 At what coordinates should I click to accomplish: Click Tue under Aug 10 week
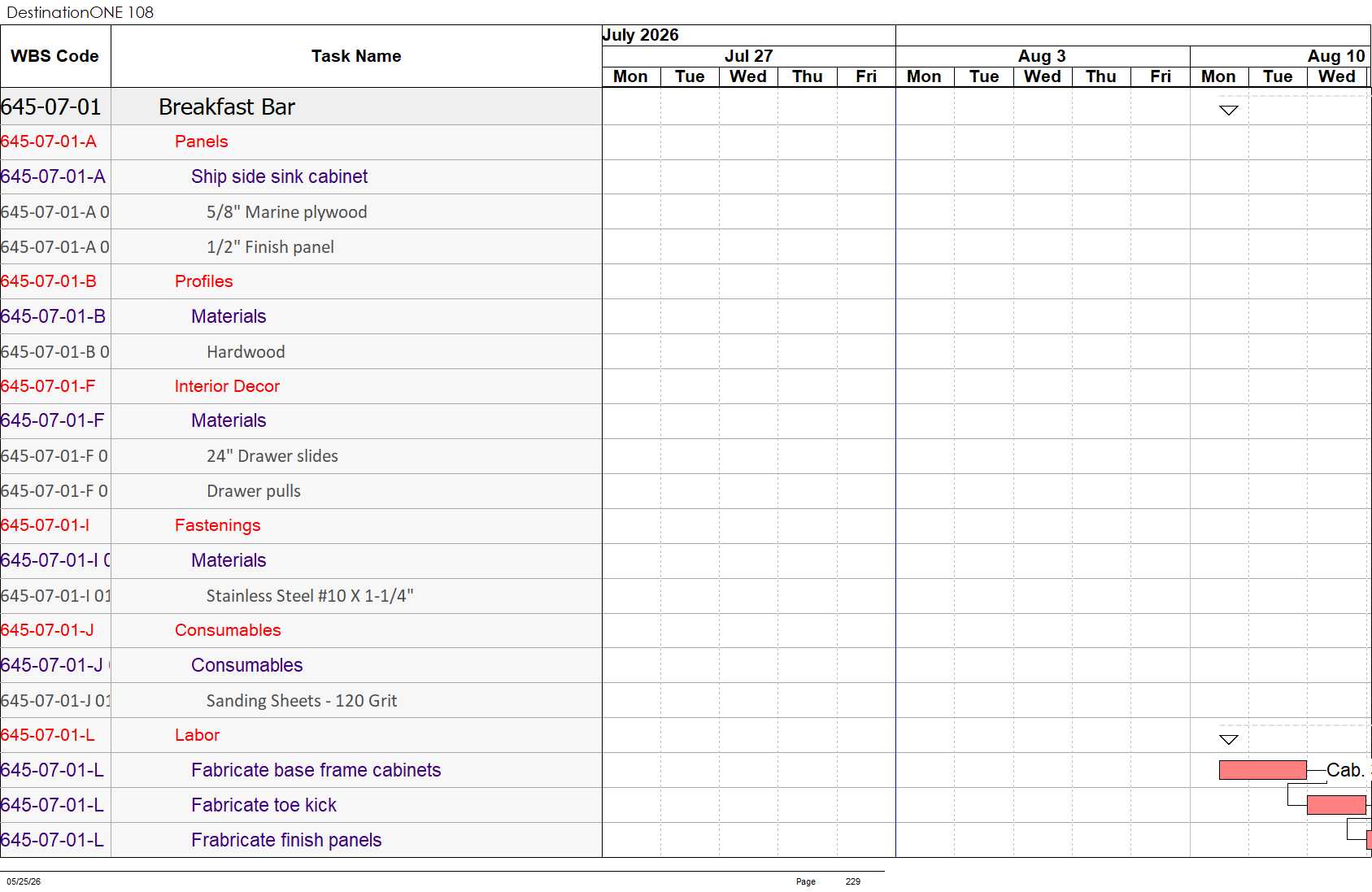click(1278, 76)
